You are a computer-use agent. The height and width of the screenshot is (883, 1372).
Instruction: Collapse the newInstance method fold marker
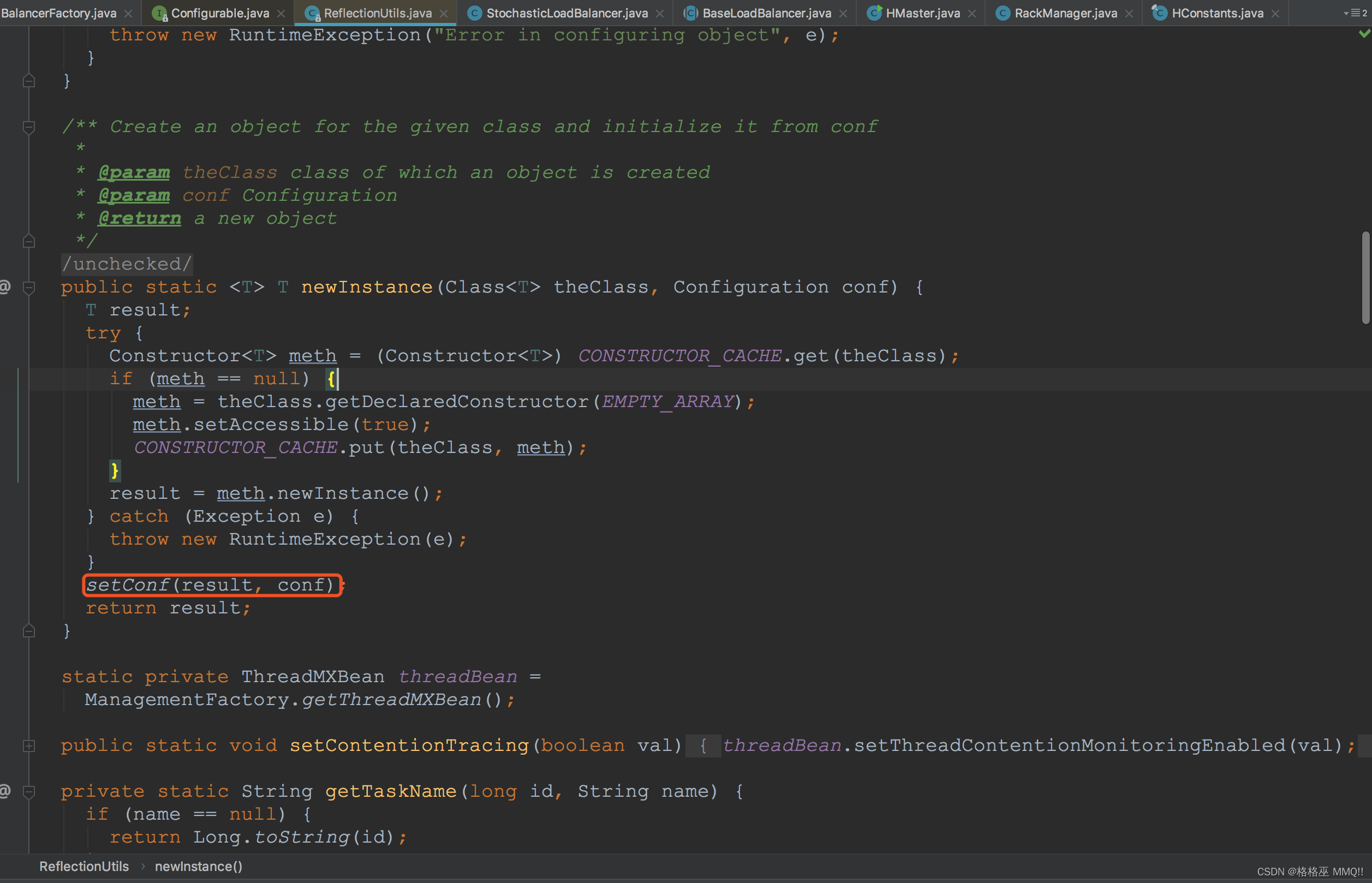pyautogui.click(x=29, y=287)
